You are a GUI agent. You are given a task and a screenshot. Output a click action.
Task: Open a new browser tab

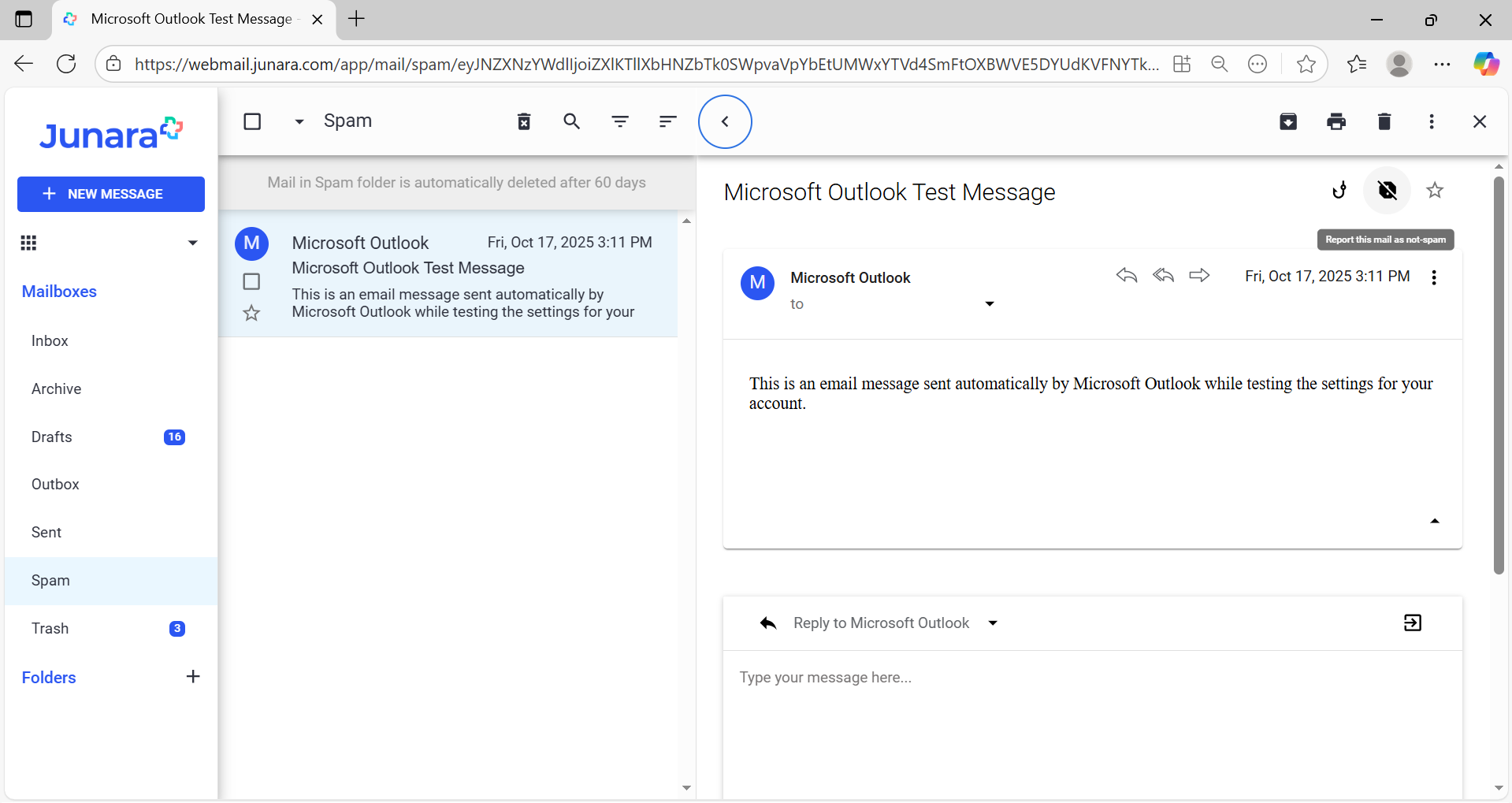(357, 19)
